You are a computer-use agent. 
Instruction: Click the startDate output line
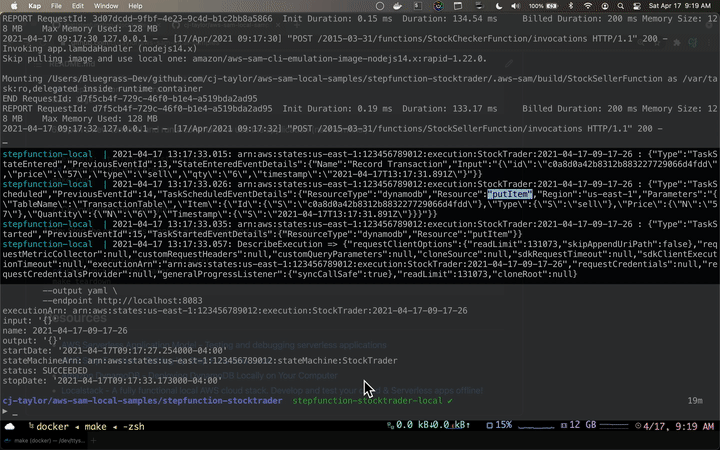point(115,351)
